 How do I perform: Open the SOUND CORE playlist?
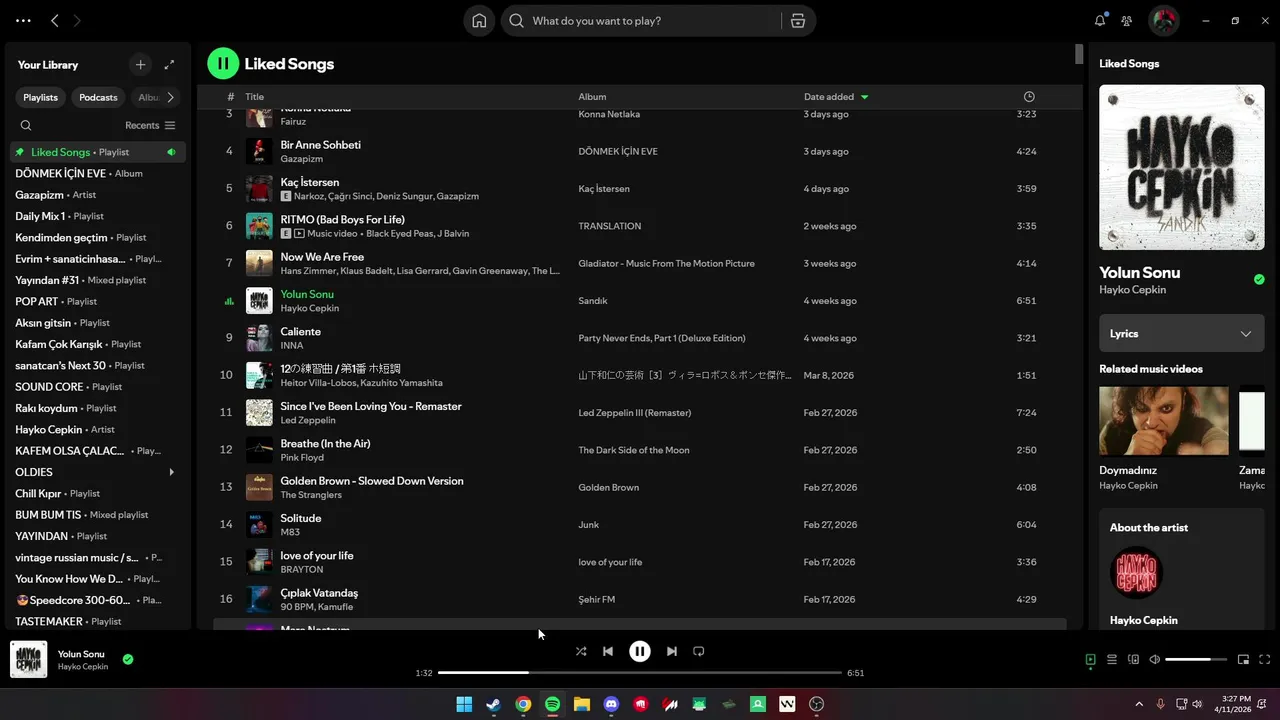point(97,387)
